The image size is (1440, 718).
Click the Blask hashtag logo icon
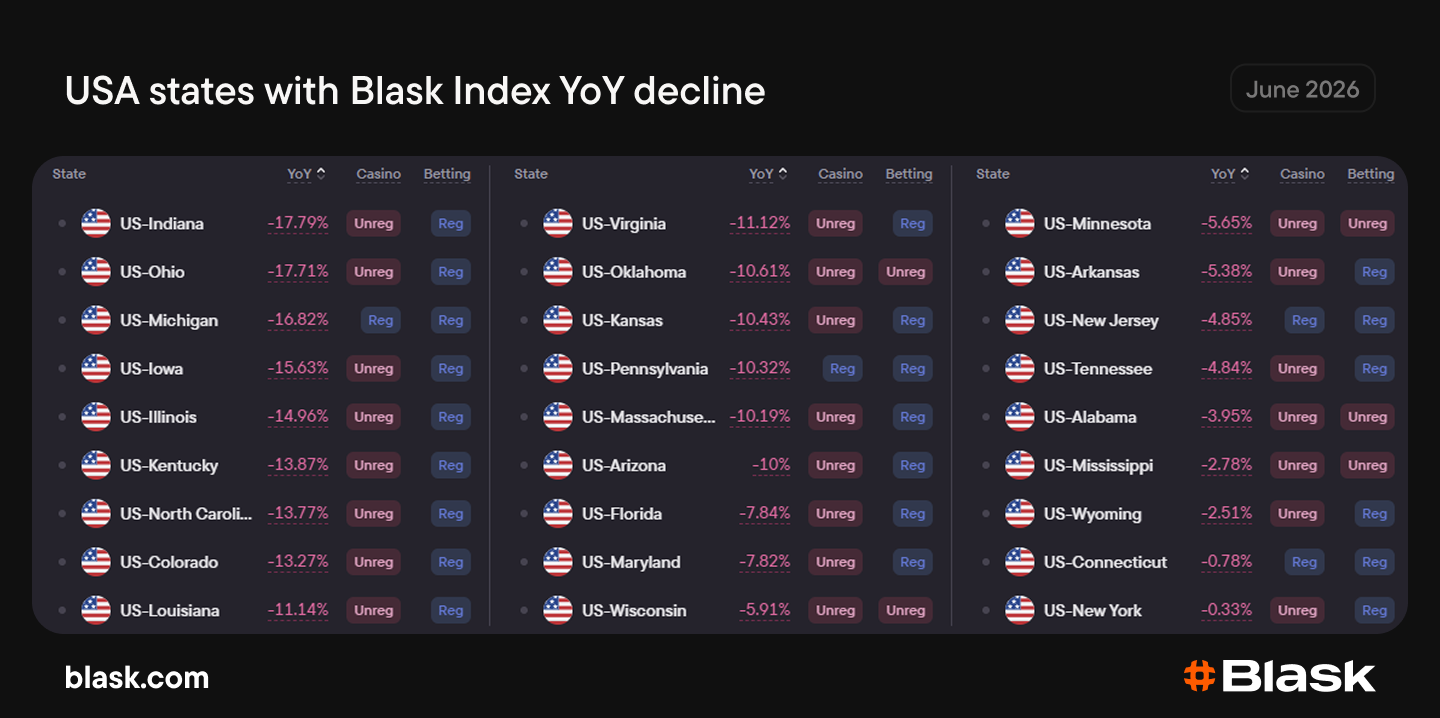pyautogui.click(x=1199, y=676)
